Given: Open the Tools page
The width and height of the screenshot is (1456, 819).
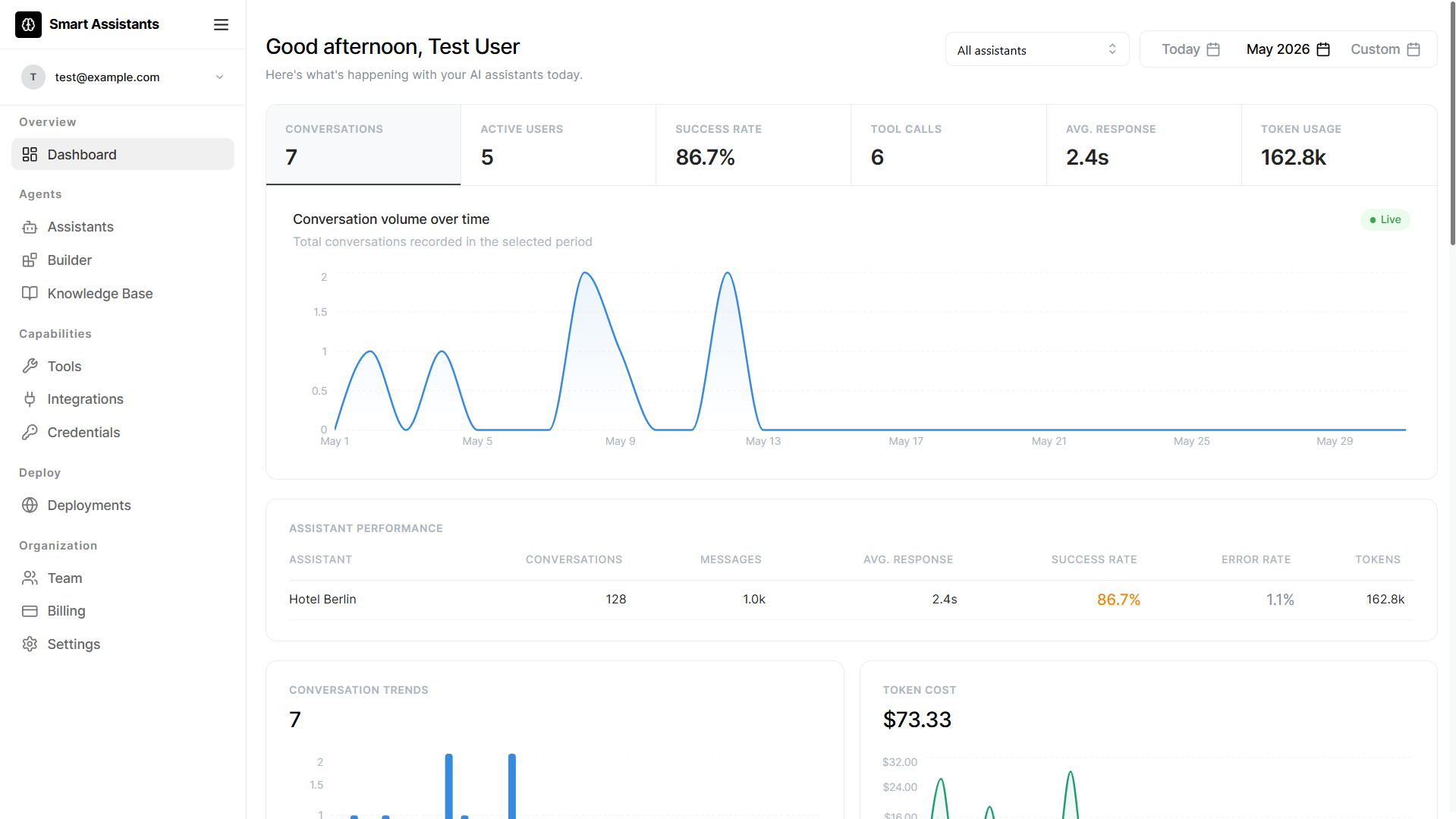Looking at the screenshot, I should [123, 367].
